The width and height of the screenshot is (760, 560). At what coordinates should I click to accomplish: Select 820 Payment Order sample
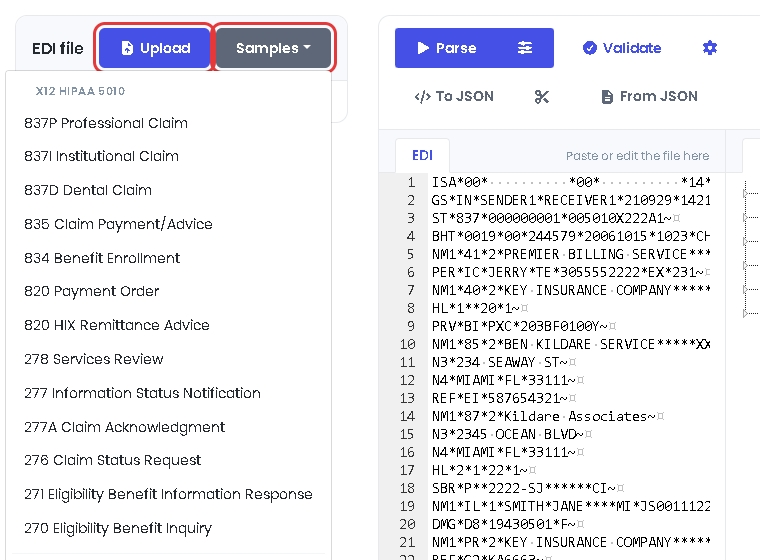coord(92,291)
